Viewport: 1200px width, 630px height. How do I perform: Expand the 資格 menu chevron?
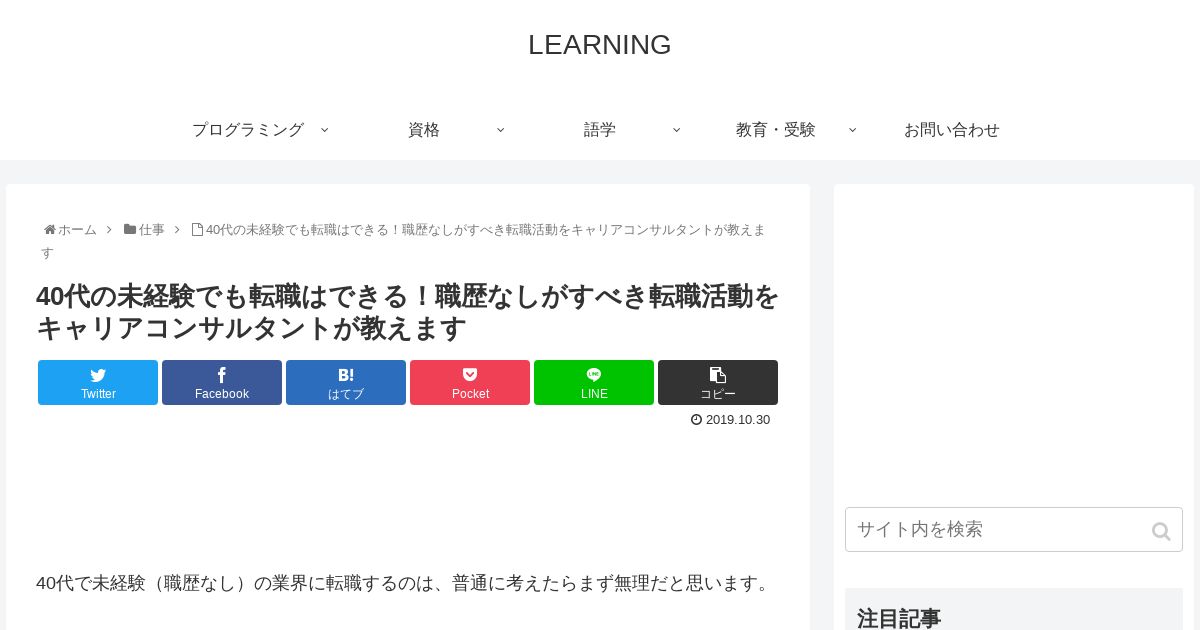tap(500, 130)
